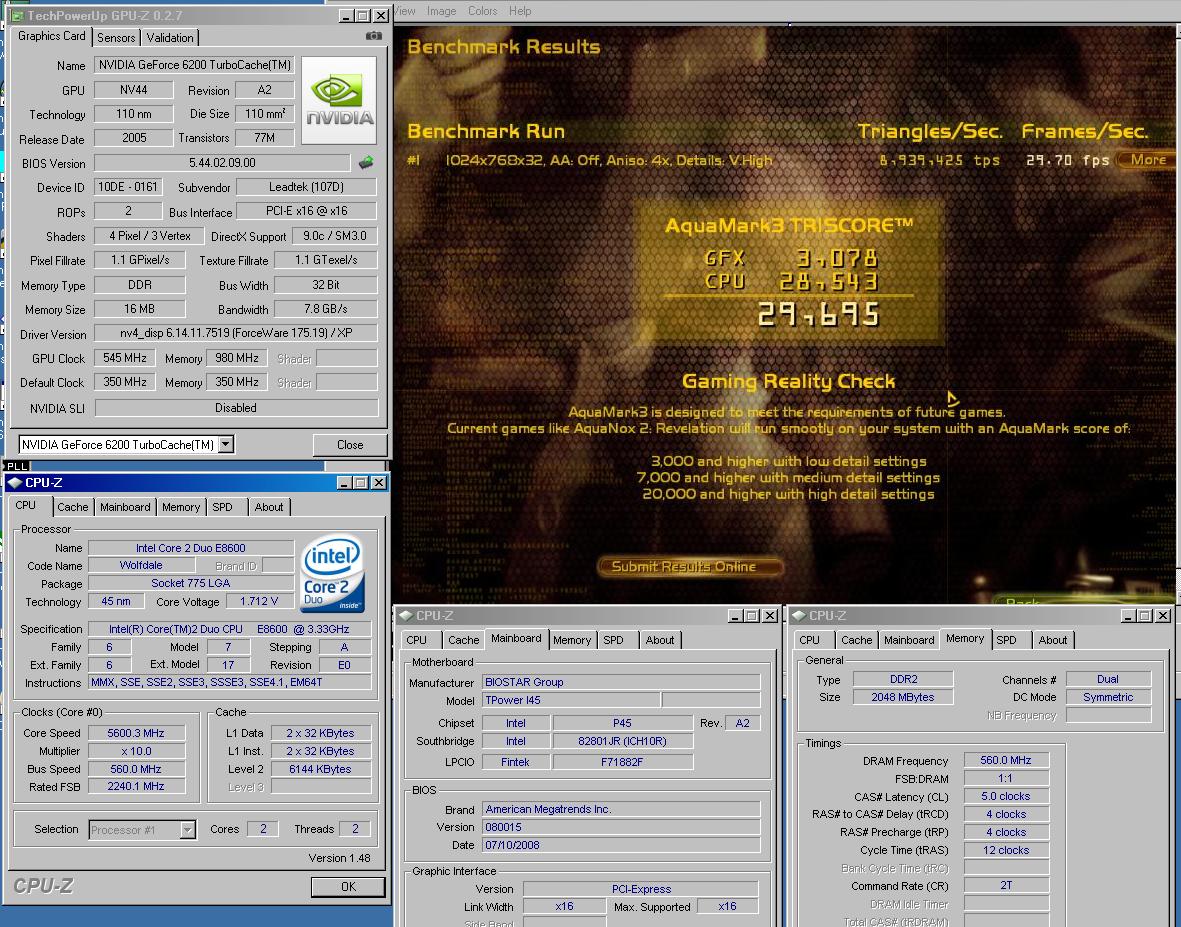Image resolution: width=1181 pixels, height=927 pixels.
Task: Click OK in the CPU-Z window
Action: tap(348, 886)
